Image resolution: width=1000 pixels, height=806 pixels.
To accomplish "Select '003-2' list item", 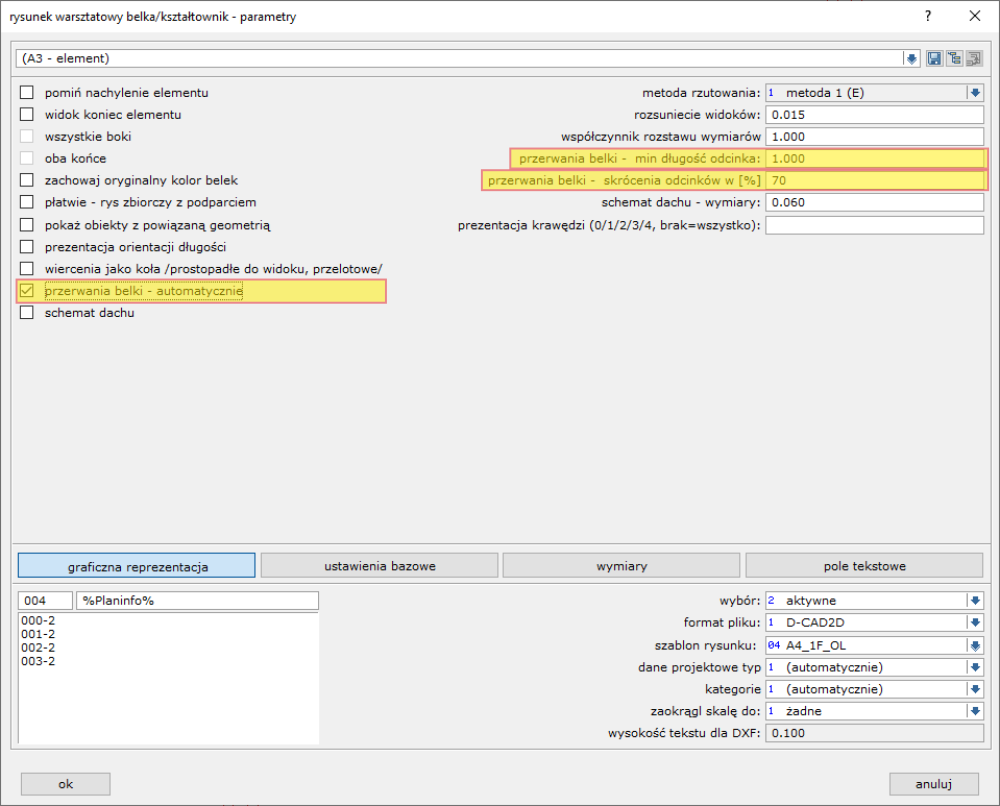I will pyautogui.click(x=38, y=662).
